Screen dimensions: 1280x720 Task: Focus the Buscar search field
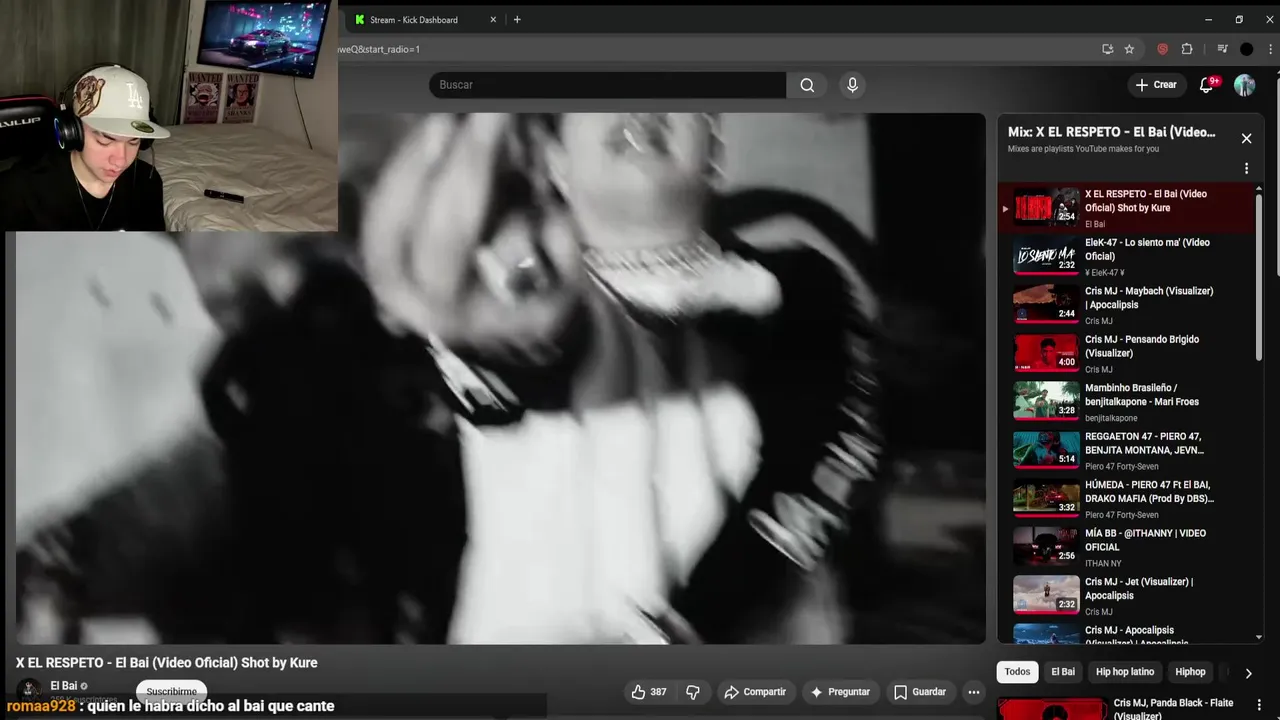pos(608,85)
